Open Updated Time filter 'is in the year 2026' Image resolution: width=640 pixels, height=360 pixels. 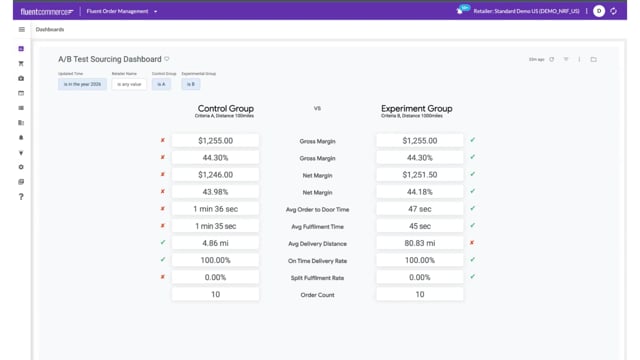click(x=82, y=84)
